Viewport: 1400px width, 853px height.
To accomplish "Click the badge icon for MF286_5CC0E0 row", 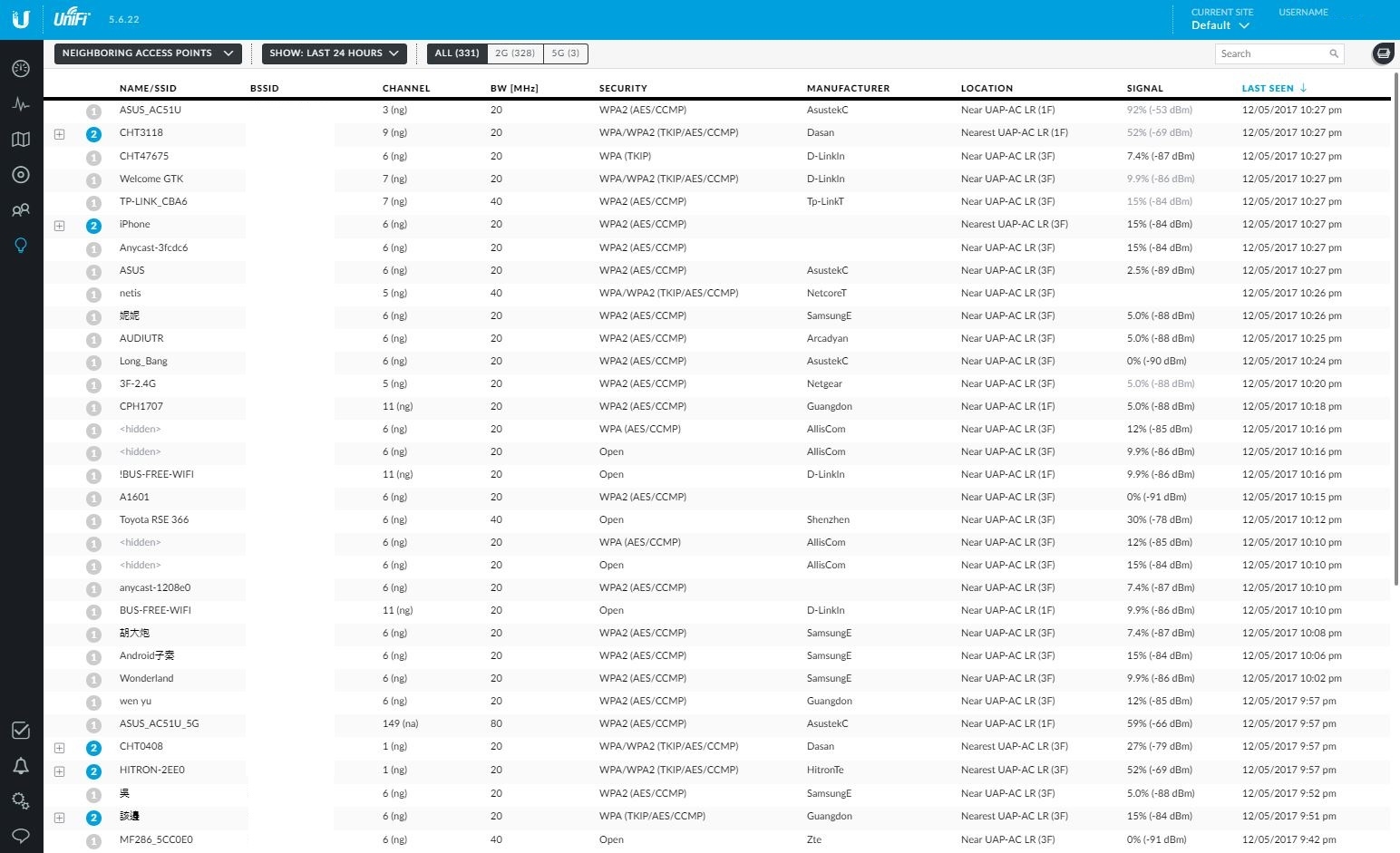I will [x=93, y=841].
